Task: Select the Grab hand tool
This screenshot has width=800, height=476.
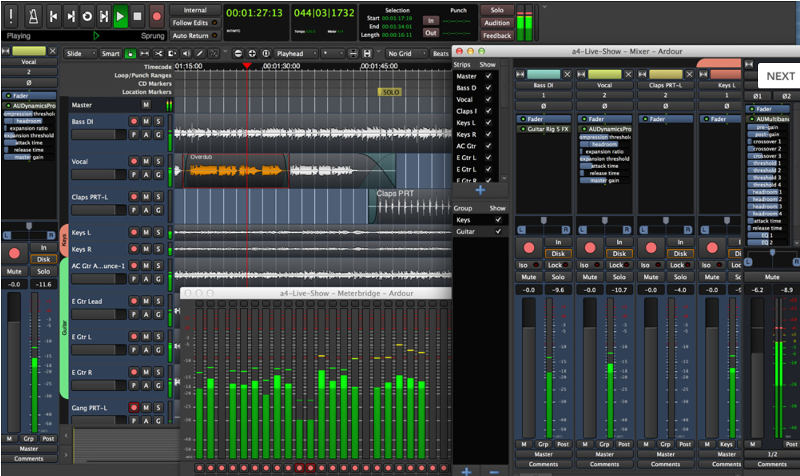Action: tap(131, 54)
